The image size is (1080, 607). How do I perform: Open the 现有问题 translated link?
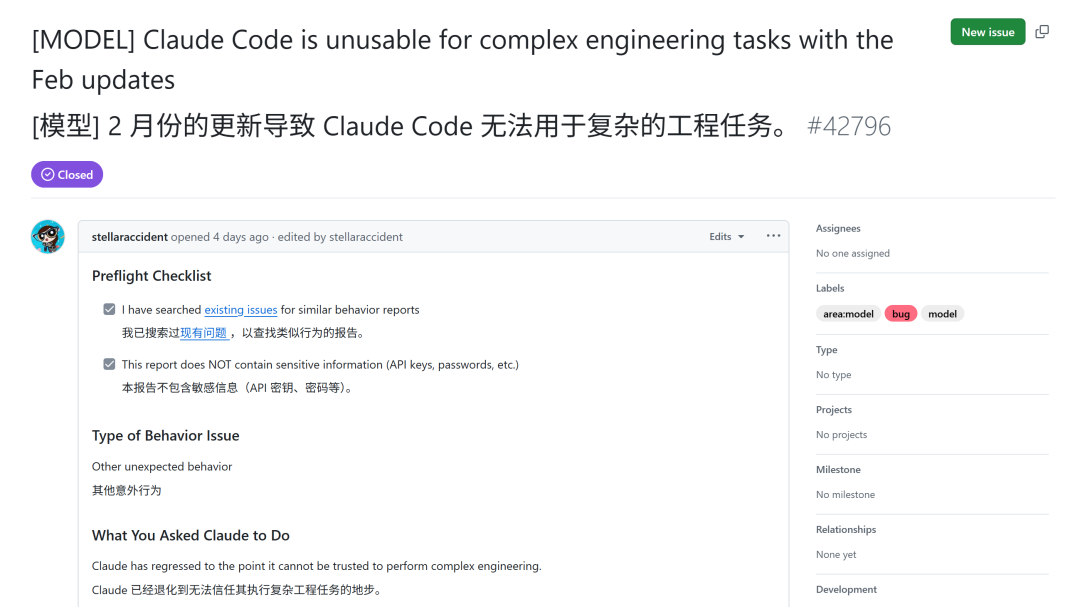pyautogui.click(x=204, y=333)
